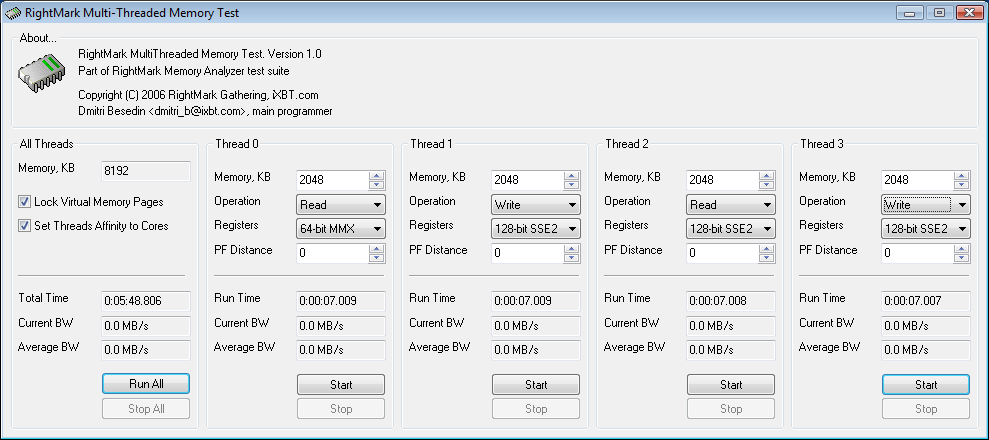Open Thread 1 Operation dropdown
989x440 pixels.
point(535,205)
